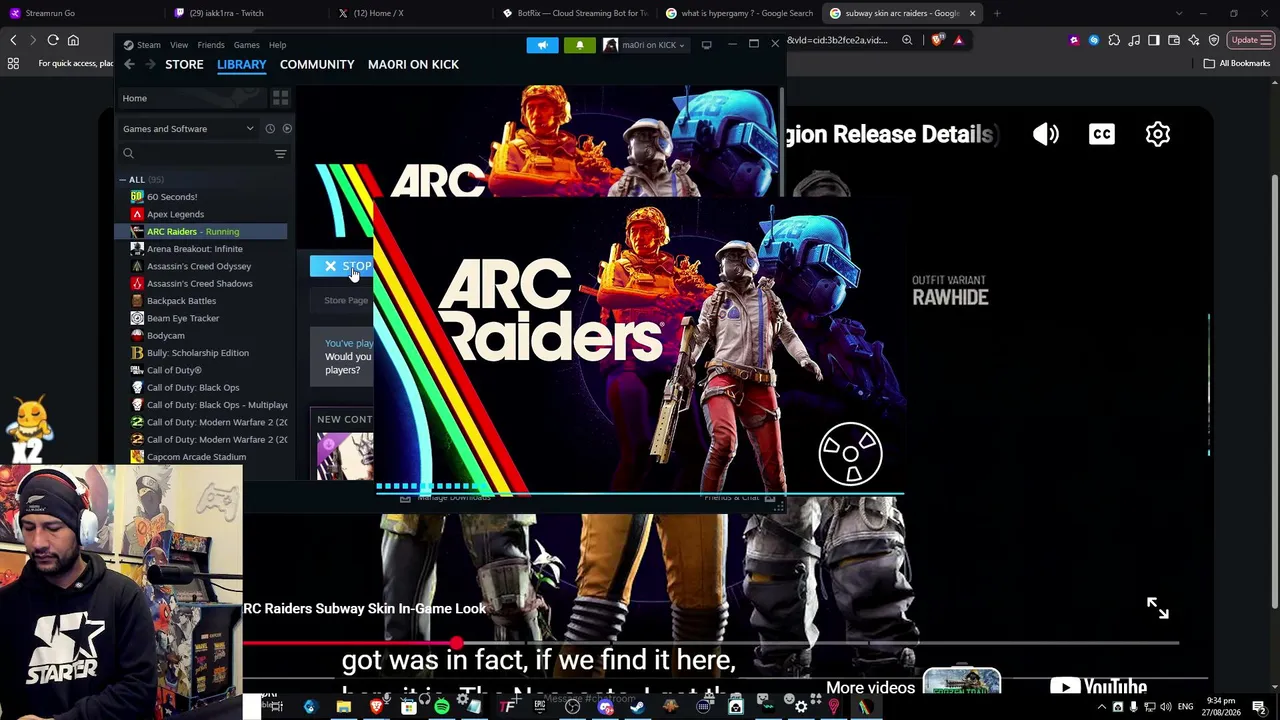
Task: Open OBS Studio from the taskbar
Action: (572, 707)
